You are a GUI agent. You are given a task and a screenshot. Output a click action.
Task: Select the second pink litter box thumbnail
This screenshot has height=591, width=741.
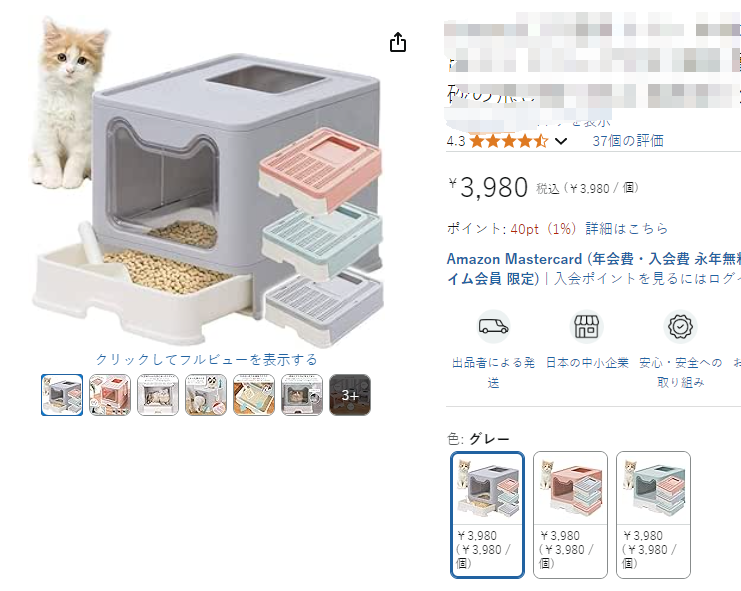[110, 395]
